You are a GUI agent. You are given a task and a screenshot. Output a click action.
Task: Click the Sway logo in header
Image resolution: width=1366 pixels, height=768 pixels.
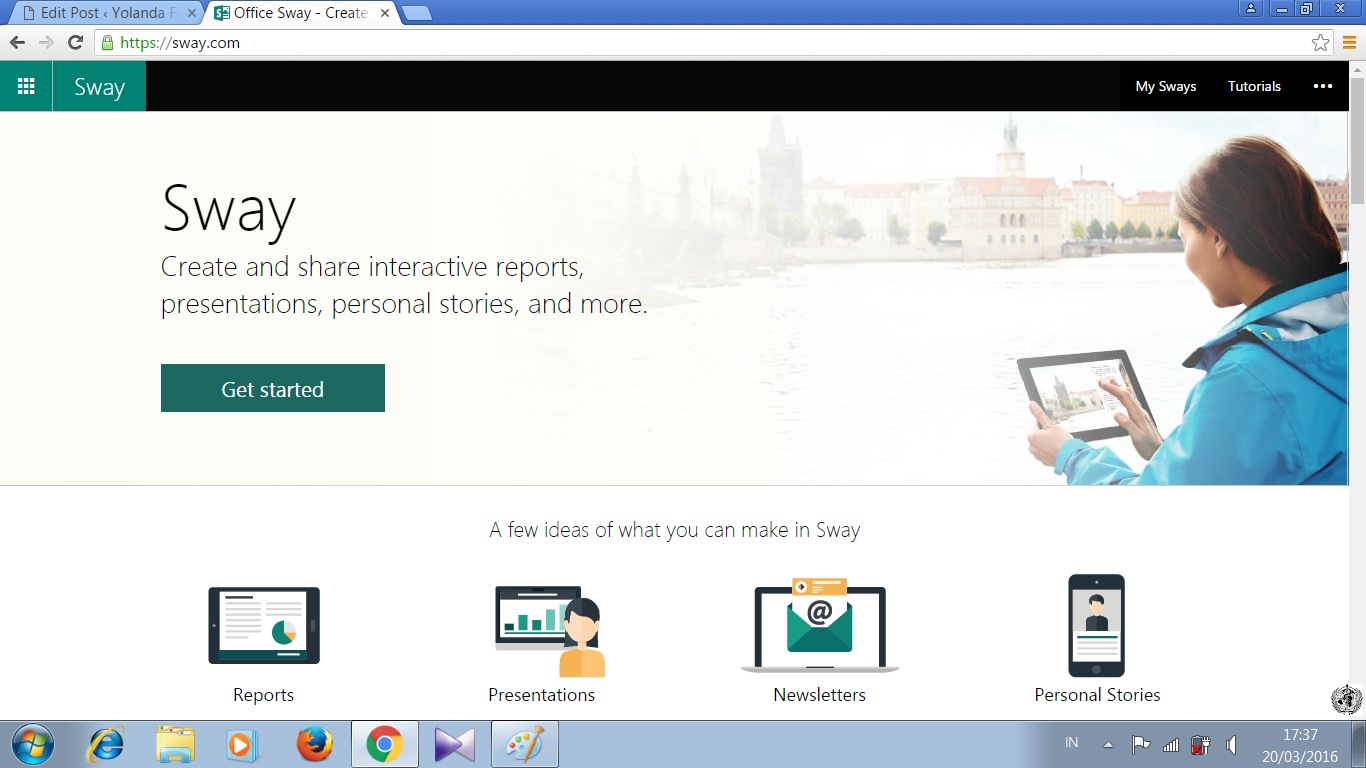tap(99, 86)
